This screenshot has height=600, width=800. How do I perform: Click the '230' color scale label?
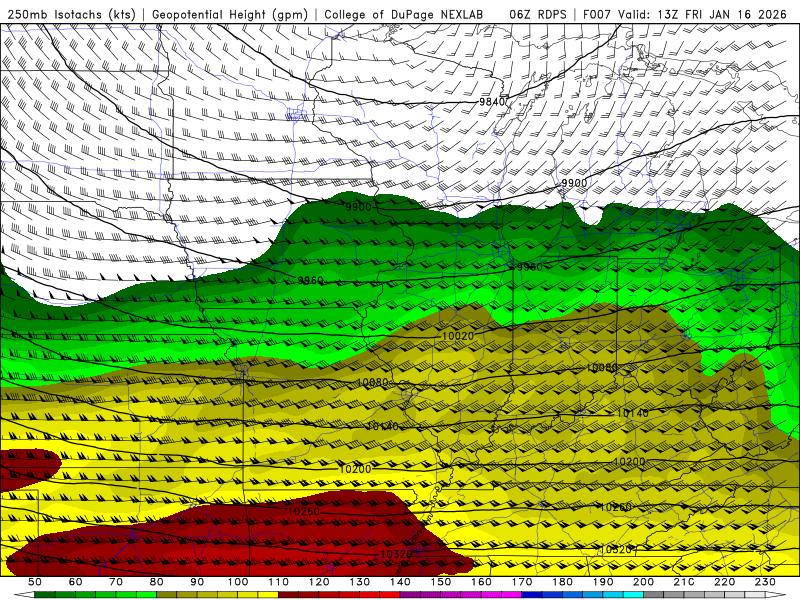pos(765,582)
